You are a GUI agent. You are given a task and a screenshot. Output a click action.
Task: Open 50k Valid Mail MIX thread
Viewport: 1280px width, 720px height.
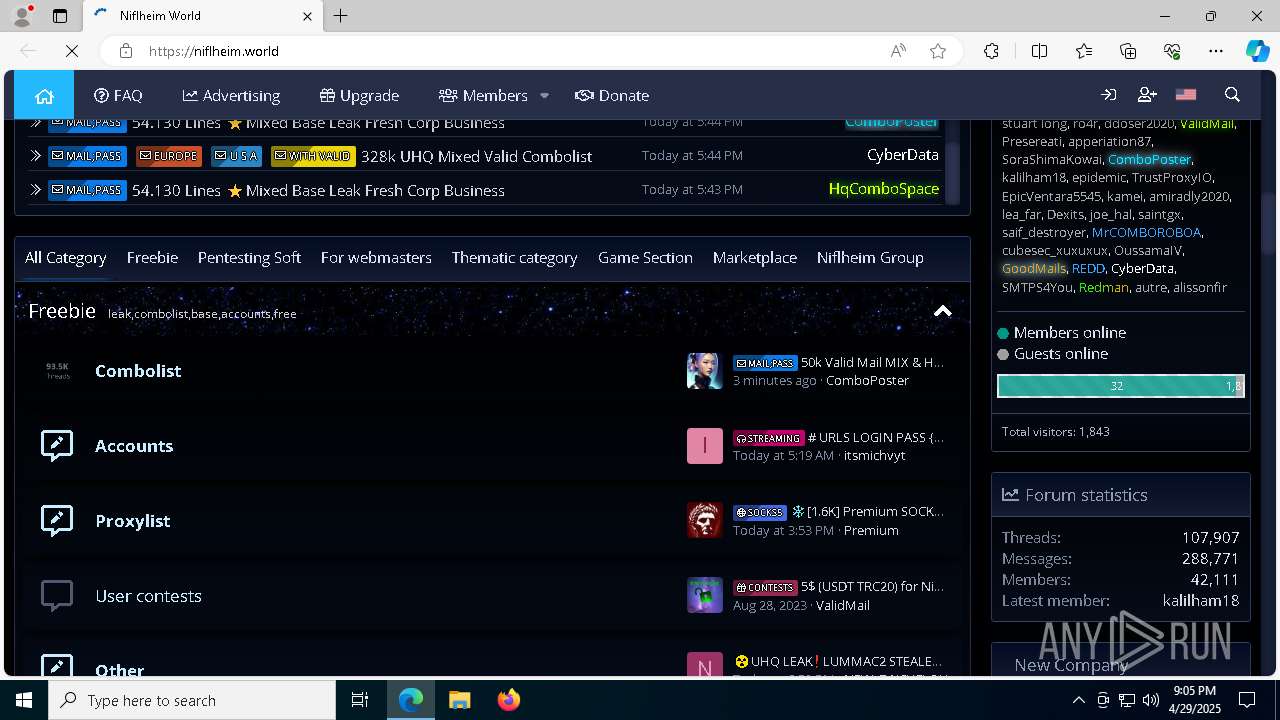[872, 362]
